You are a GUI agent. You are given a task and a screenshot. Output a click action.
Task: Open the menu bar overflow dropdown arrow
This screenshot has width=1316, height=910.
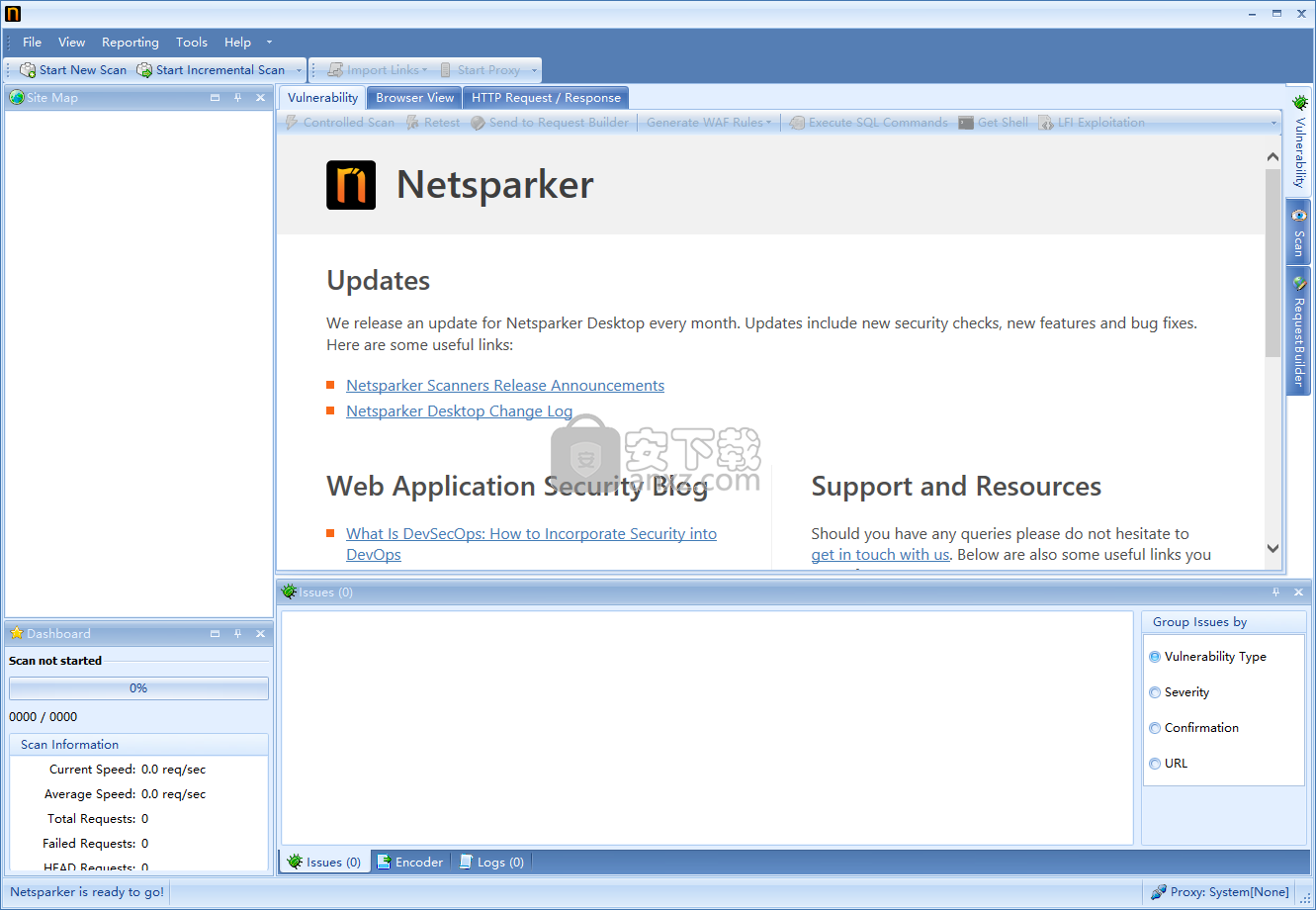(269, 43)
